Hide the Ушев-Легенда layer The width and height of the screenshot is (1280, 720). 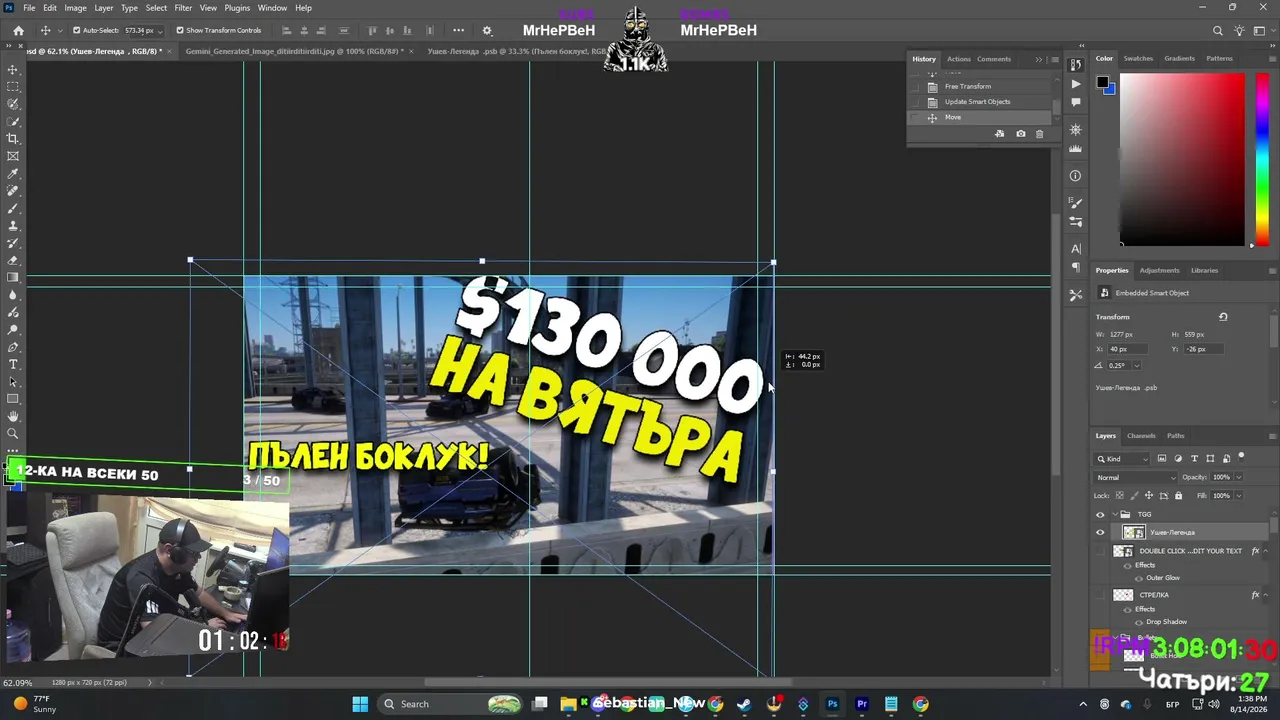(1100, 533)
